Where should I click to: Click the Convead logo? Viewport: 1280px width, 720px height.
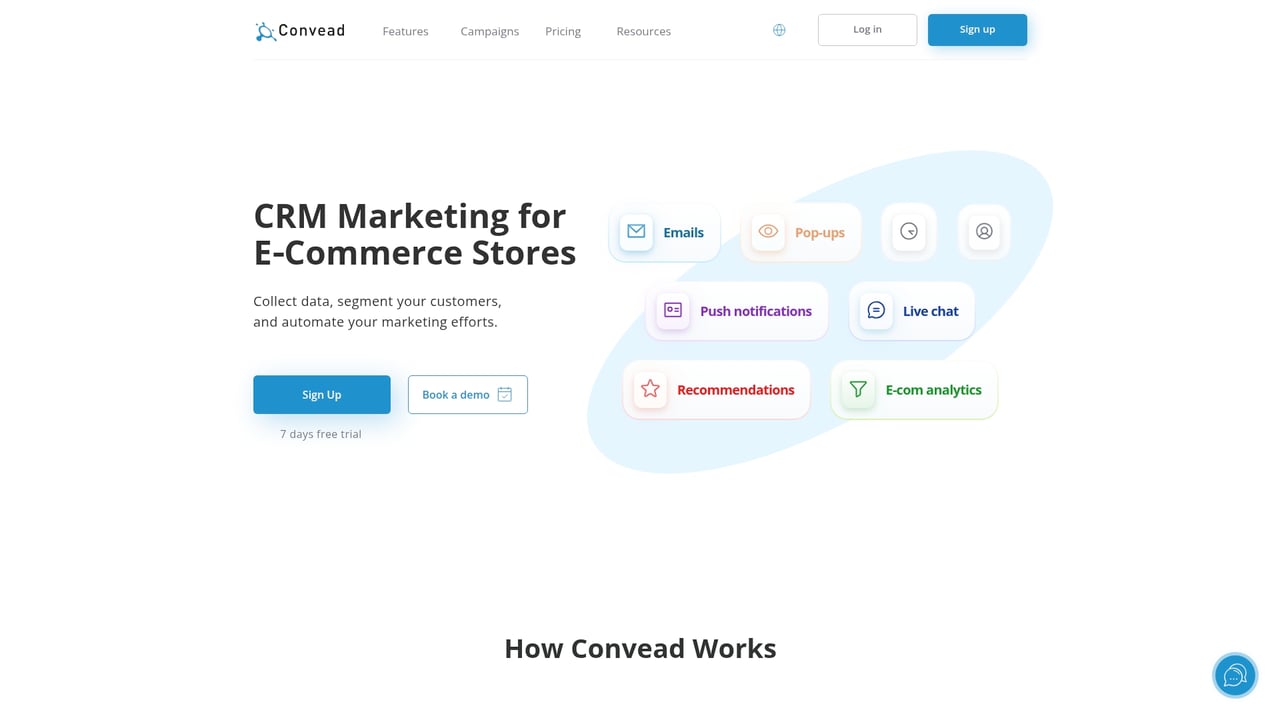point(299,30)
